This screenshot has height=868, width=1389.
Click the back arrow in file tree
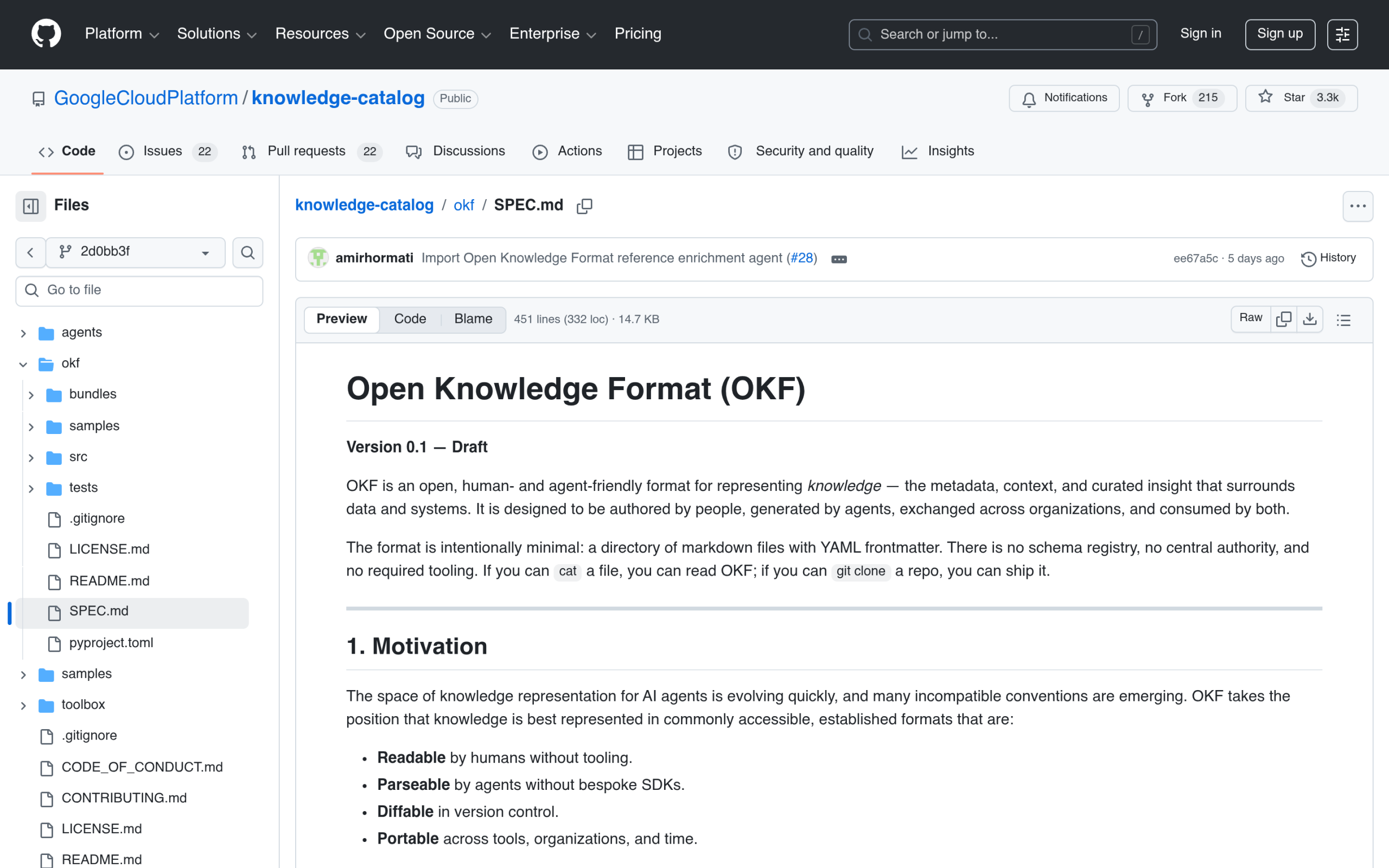coord(30,253)
